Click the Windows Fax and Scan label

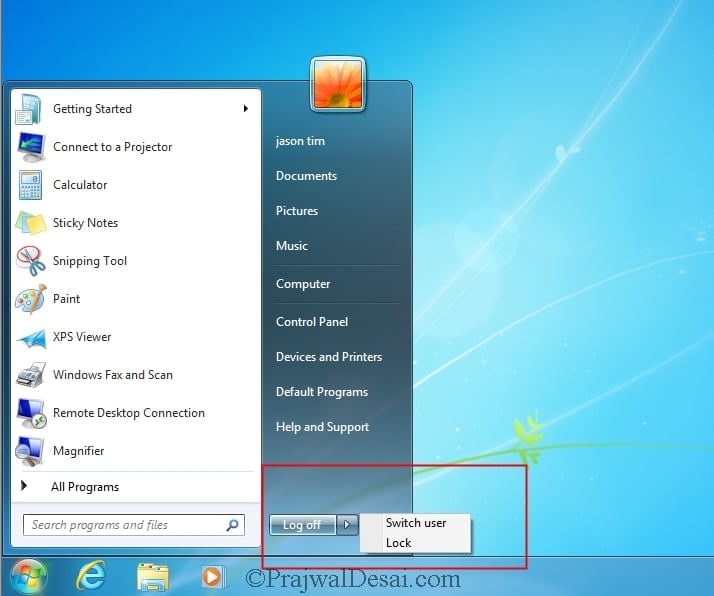[x=112, y=375]
